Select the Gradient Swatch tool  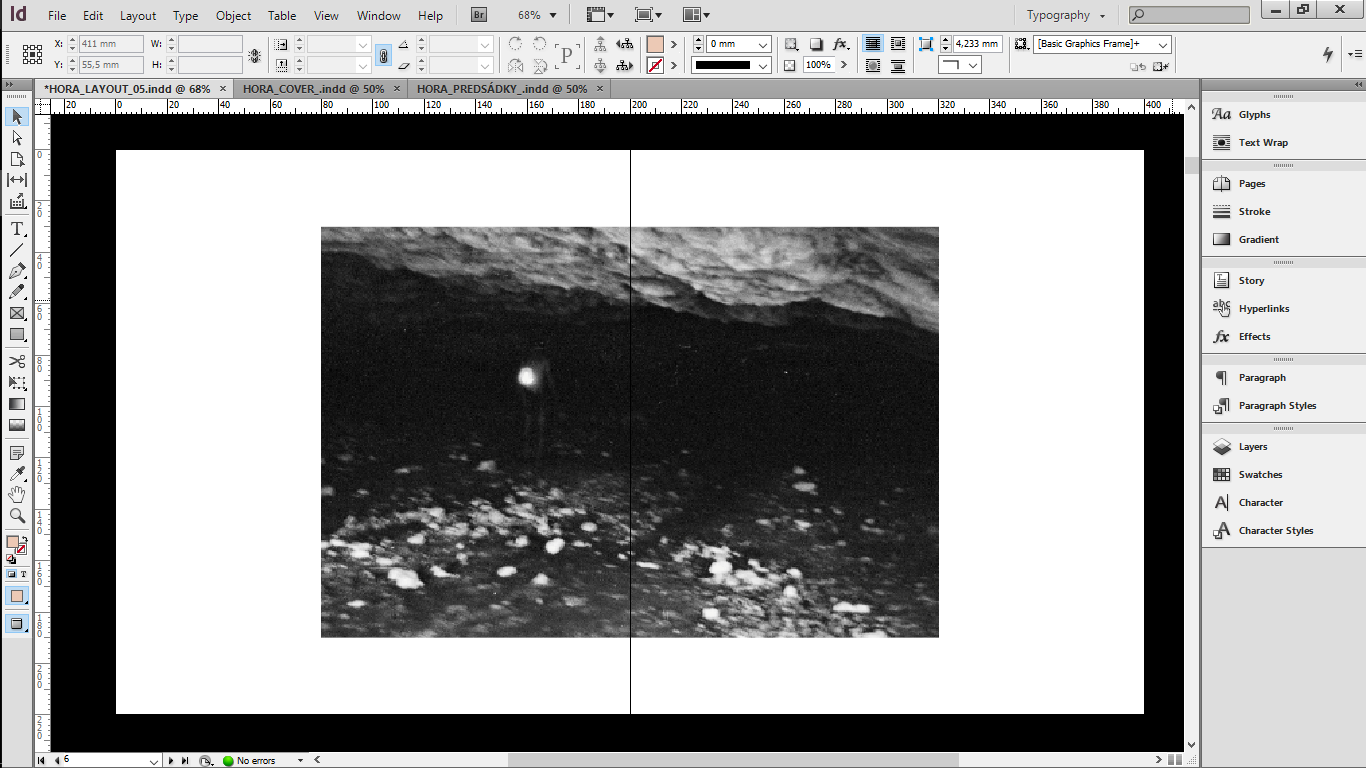[17, 403]
